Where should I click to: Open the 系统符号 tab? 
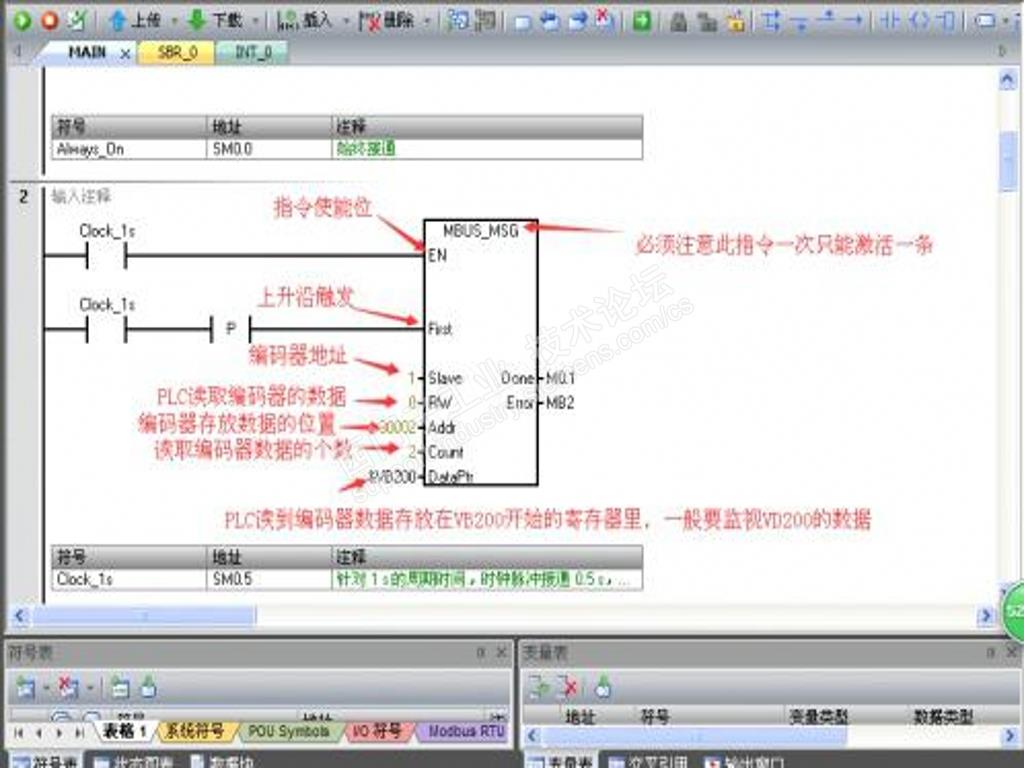coord(194,731)
